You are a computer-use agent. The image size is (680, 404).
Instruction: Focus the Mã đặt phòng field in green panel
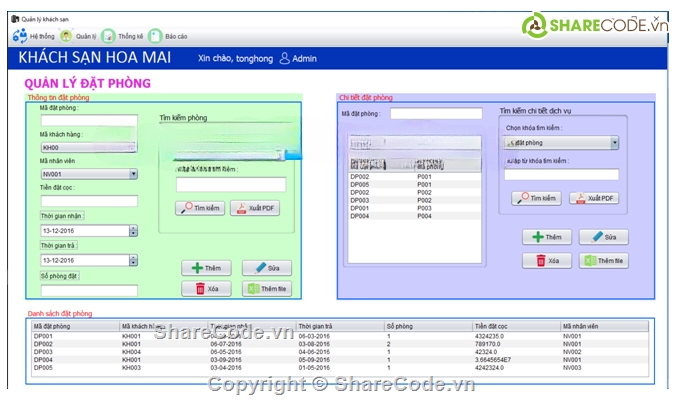click(89, 121)
